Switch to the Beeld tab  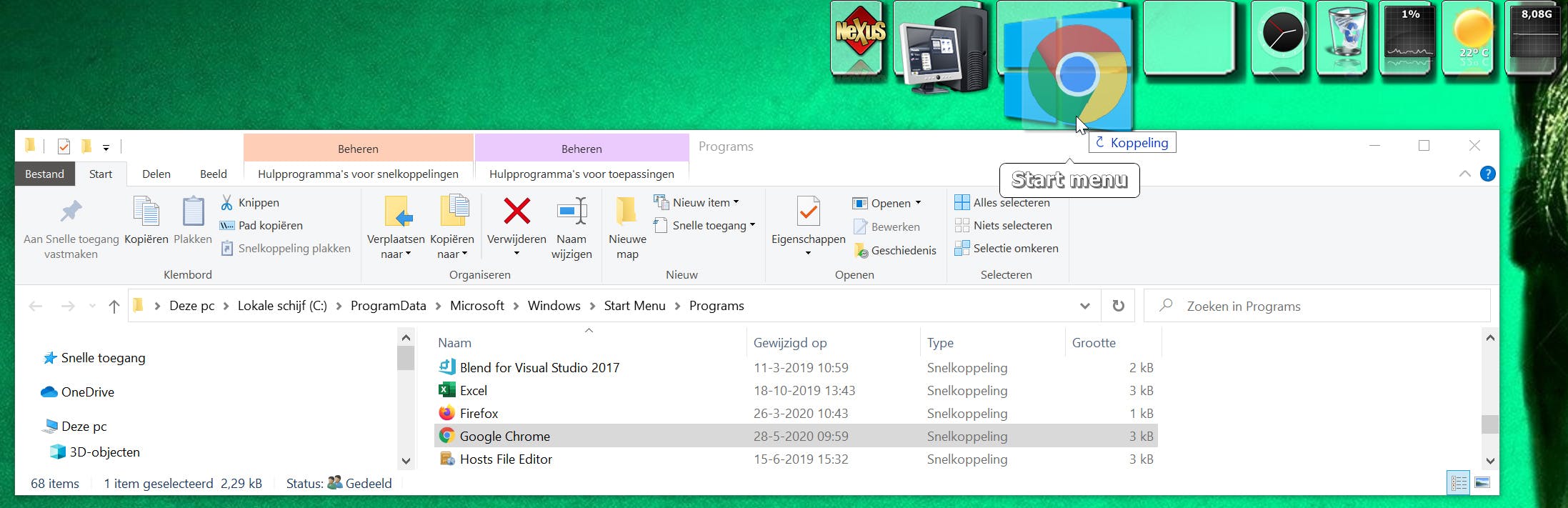click(x=213, y=174)
